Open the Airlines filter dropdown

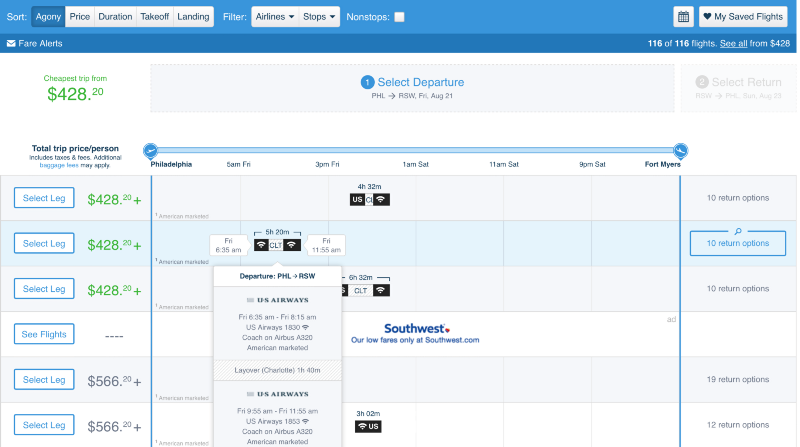click(275, 17)
